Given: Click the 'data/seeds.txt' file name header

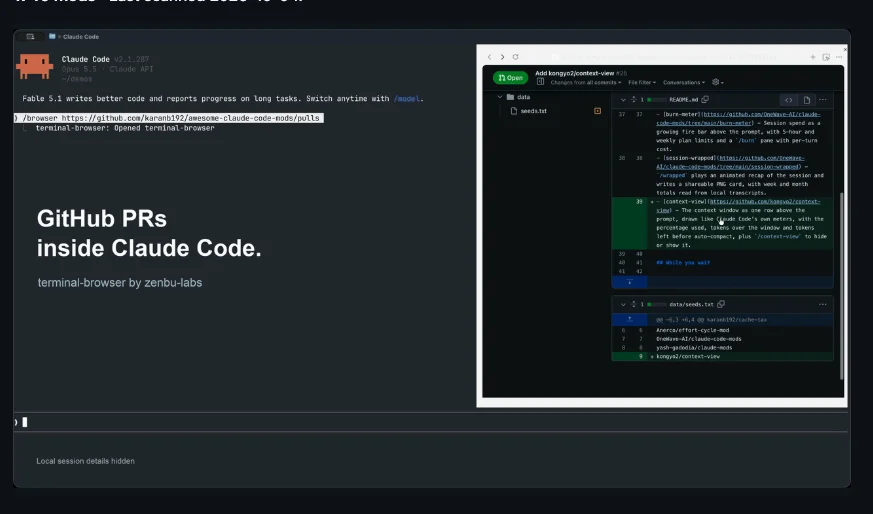Looking at the screenshot, I should 691,305.
